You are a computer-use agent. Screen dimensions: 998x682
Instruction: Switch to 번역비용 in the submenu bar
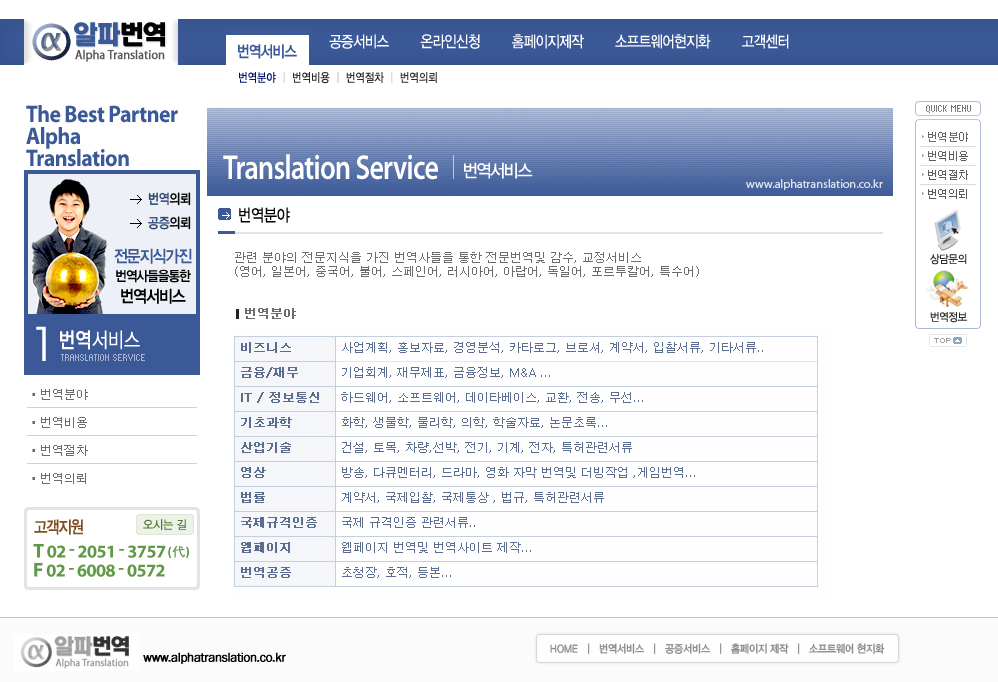pos(311,77)
